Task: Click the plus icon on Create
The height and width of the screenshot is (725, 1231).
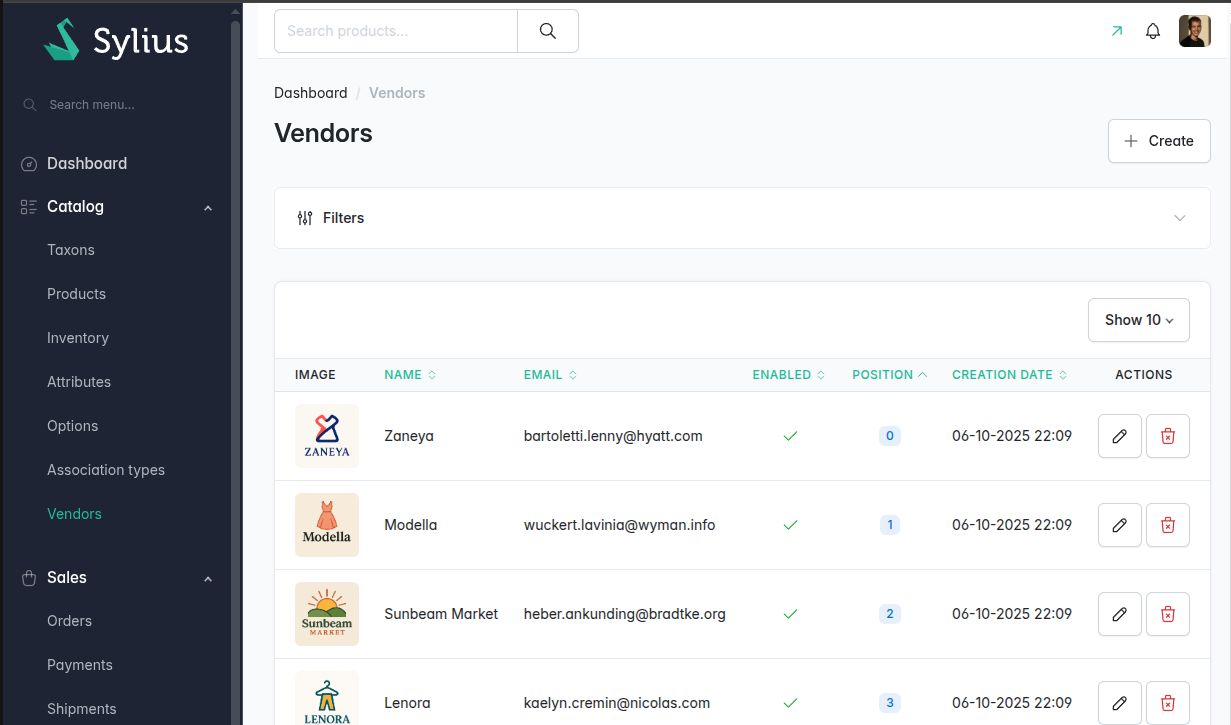Action: [1131, 141]
